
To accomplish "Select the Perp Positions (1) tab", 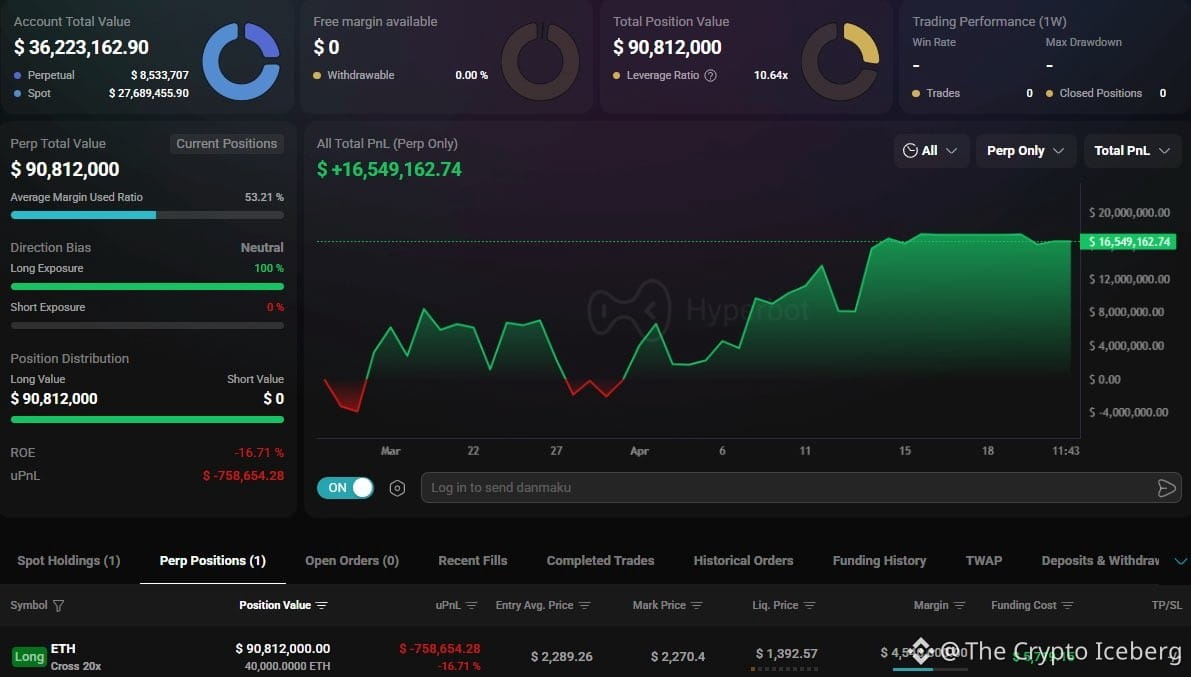I will (x=213, y=561).
